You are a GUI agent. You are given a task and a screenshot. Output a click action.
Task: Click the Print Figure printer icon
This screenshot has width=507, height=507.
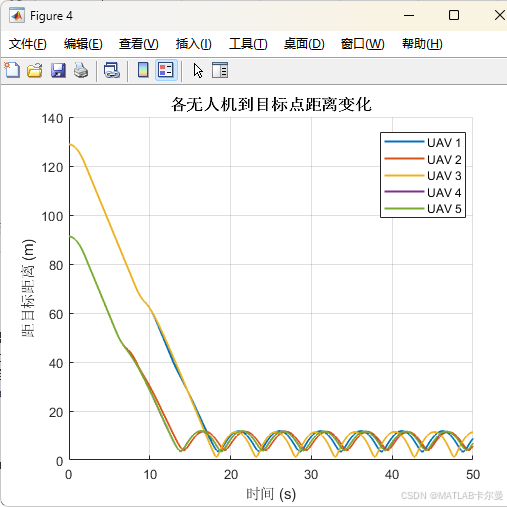coord(81,70)
